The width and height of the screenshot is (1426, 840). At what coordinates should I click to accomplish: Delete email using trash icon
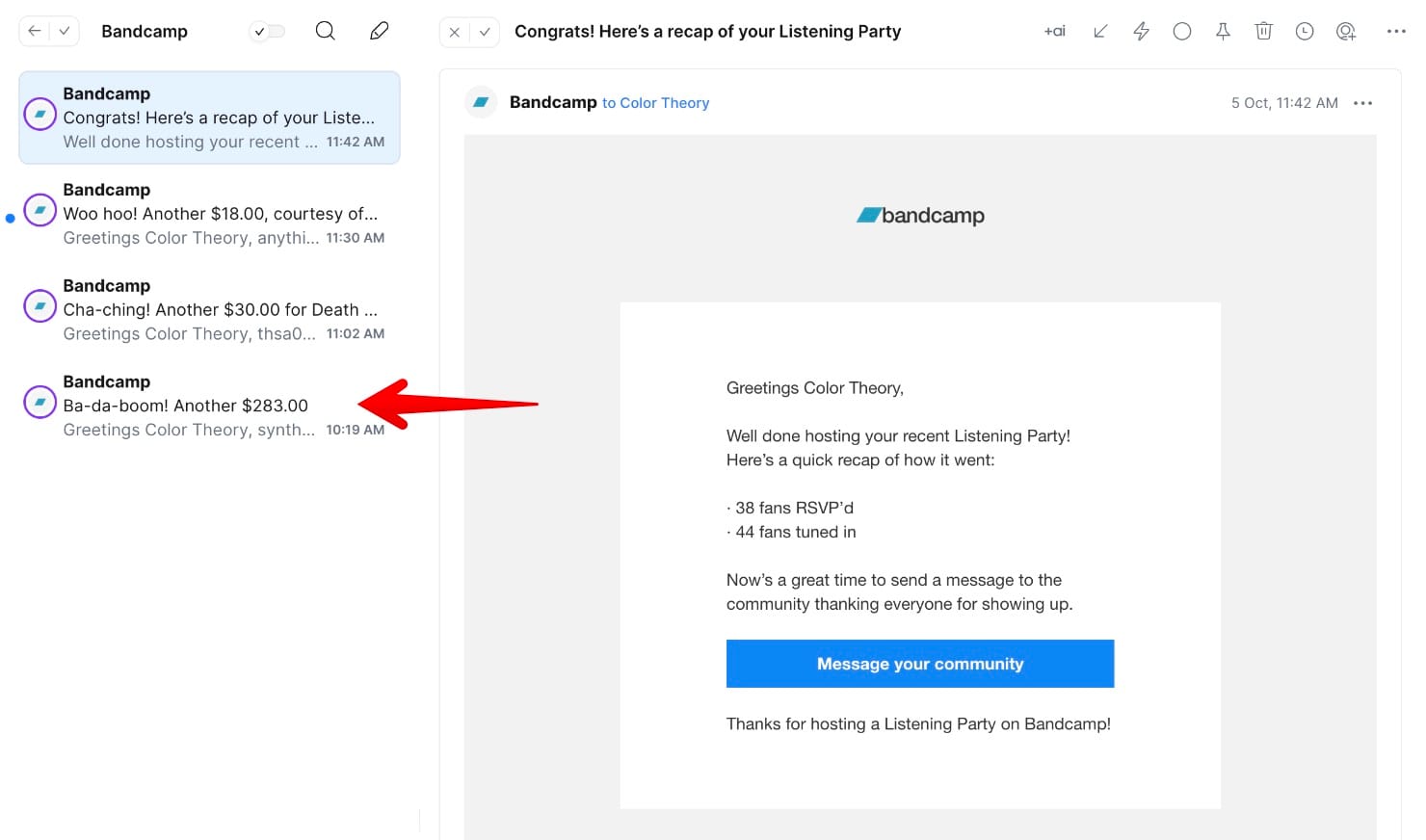point(1263,31)
